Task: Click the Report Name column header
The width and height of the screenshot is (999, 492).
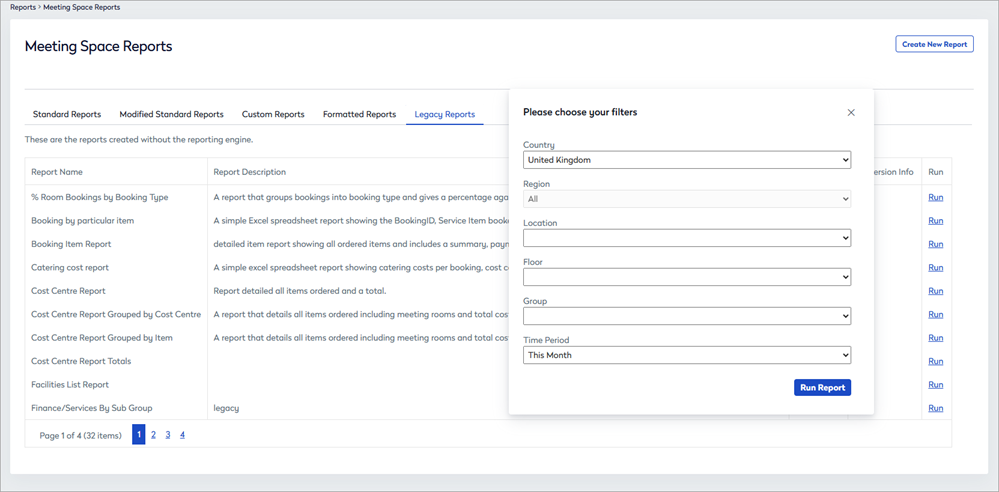Action: pos(57,172)
